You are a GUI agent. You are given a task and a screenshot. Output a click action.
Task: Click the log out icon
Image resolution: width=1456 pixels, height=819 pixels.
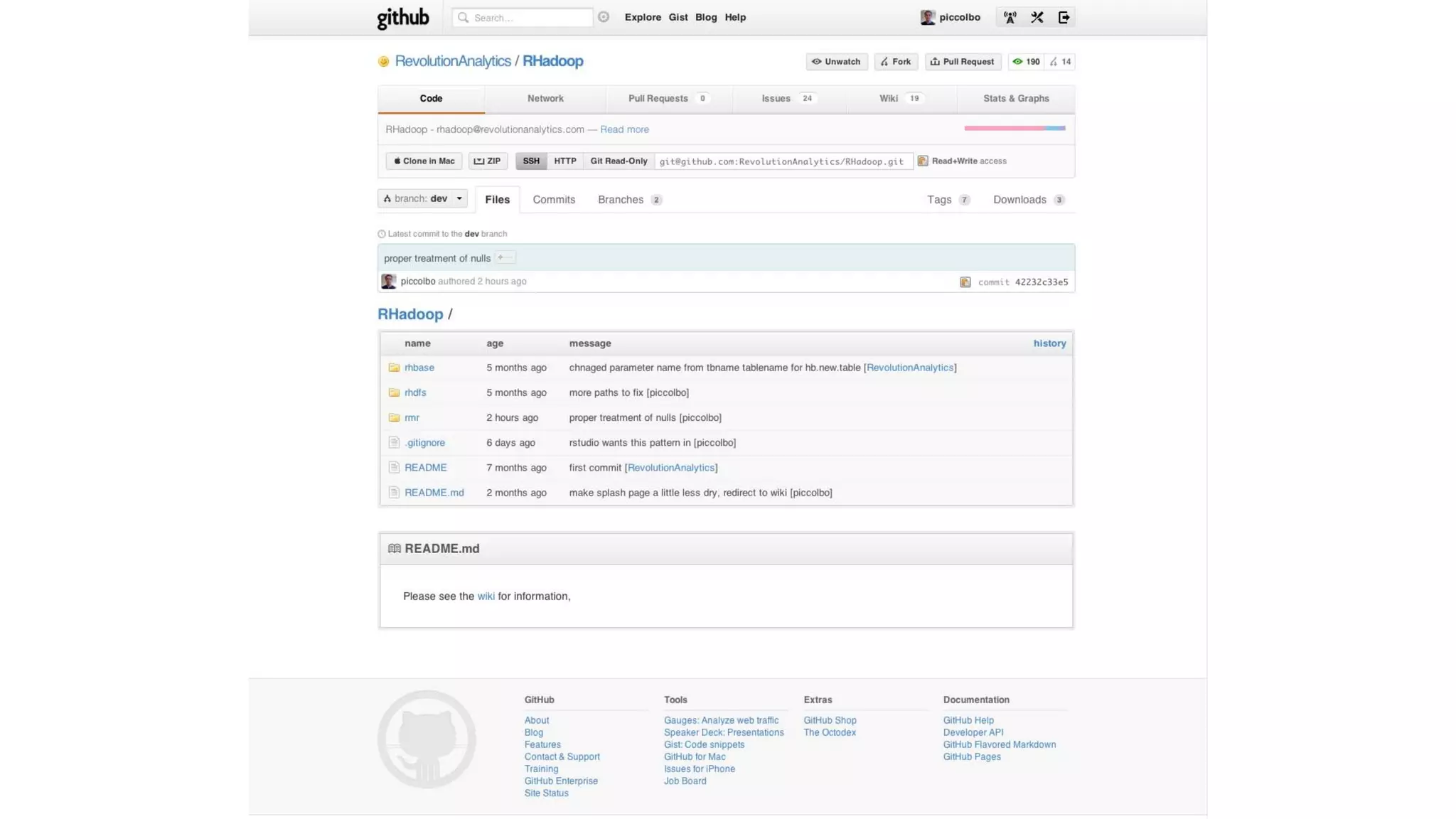[1064, 17]
